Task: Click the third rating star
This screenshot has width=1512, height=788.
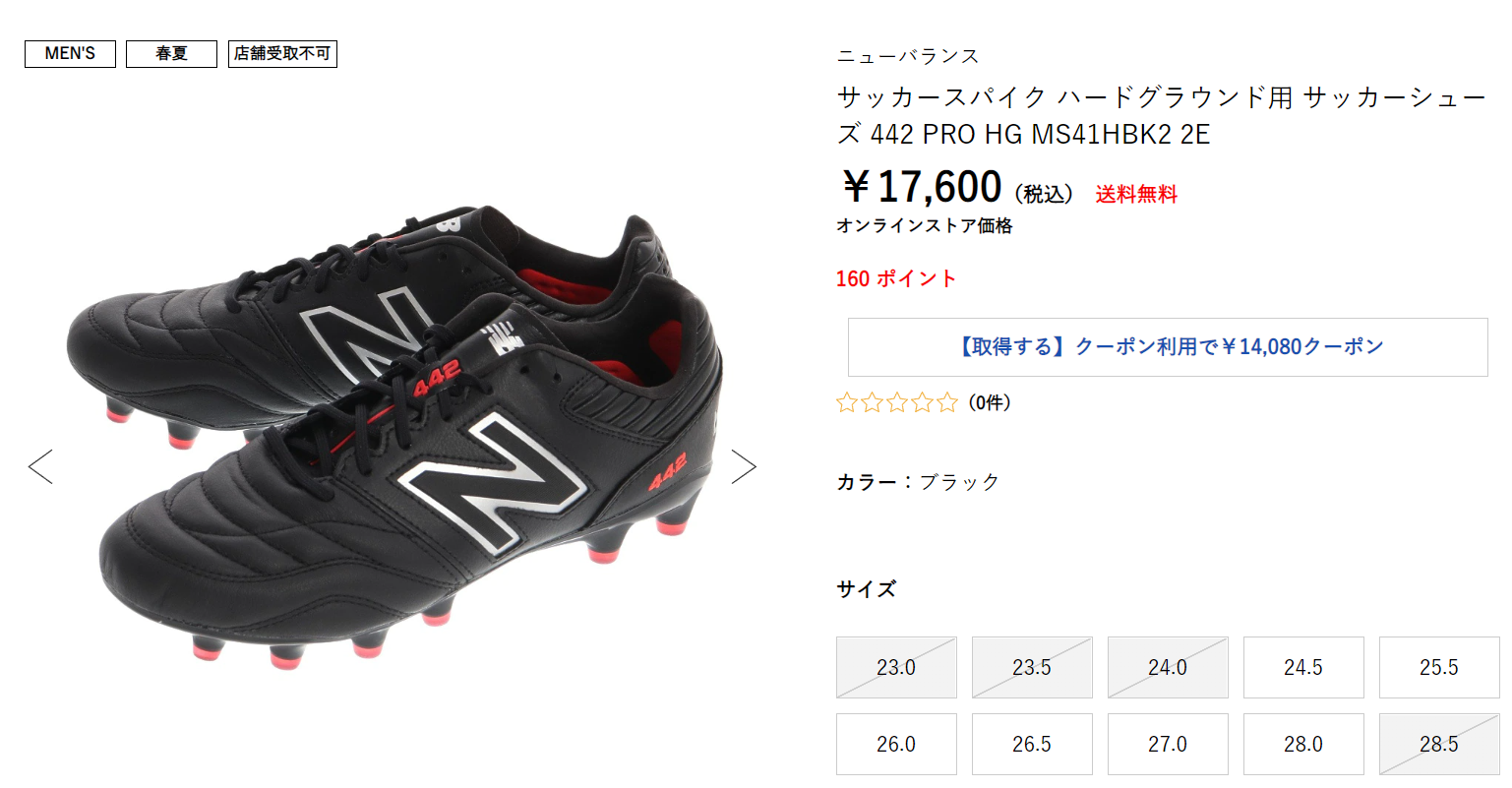Action: [896, 402]
